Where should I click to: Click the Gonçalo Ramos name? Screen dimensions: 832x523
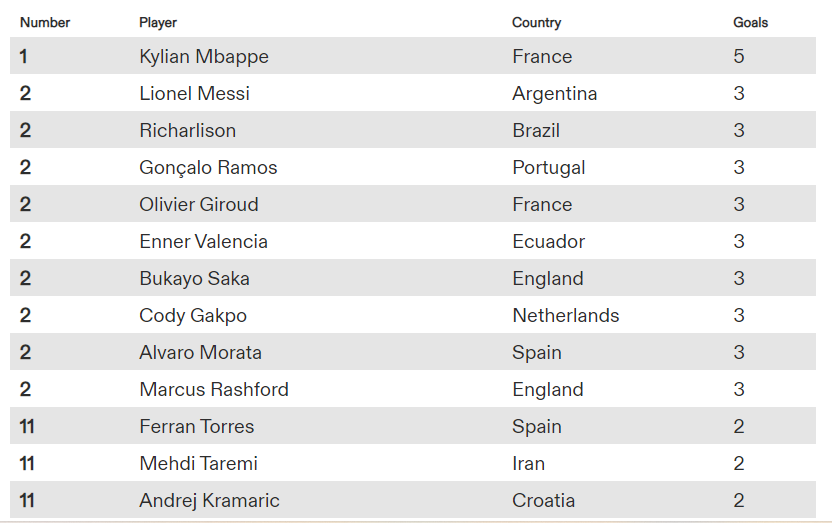tap(208, 168)
